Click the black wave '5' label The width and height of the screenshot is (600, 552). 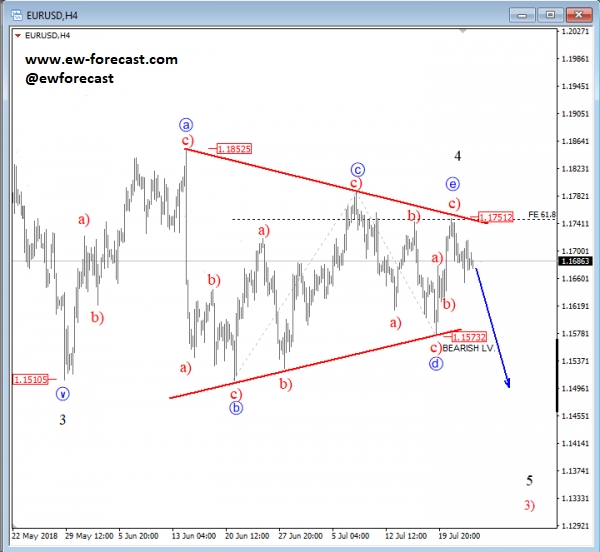click(529, 480)
